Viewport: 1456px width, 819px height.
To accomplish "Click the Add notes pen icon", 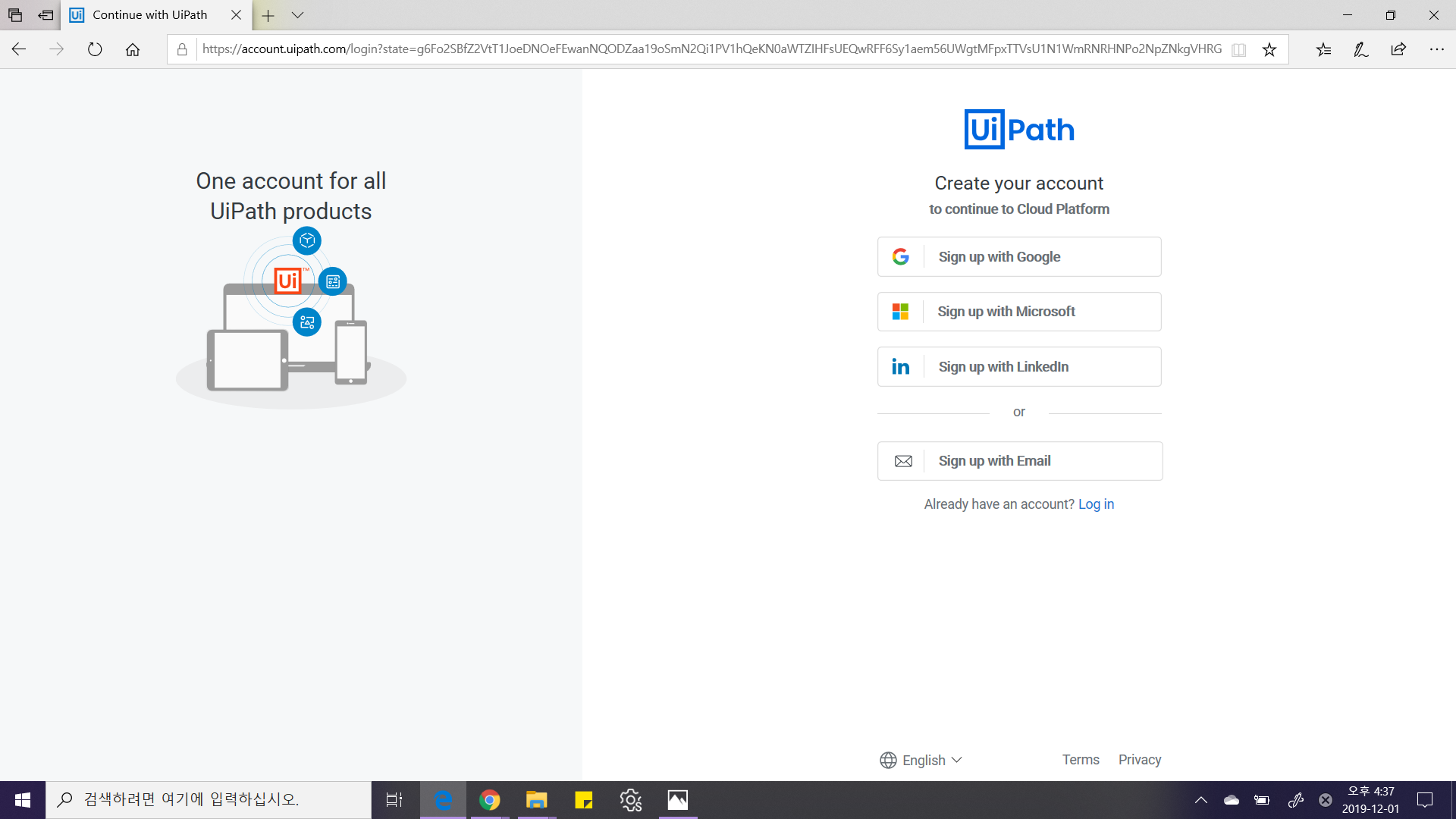I will 1361,49.
